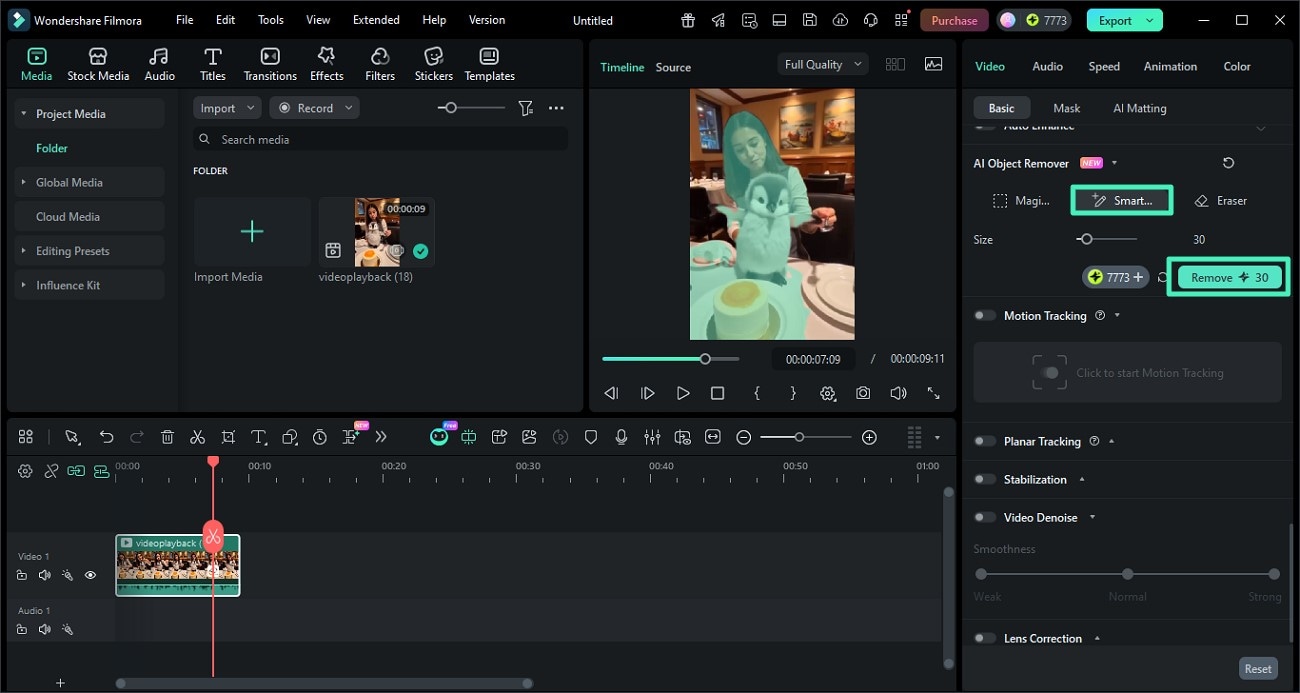Image resolution: width=1300 pixels, height=693 pixels.
Task: Click the Speed clock icon in the toolbar
Action: point(319,437)
